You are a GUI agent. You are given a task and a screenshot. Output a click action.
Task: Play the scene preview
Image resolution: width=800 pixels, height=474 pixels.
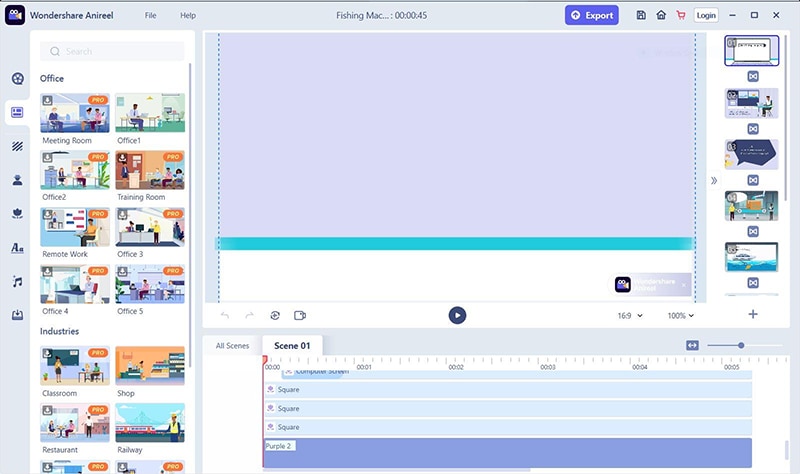[457, 315]
